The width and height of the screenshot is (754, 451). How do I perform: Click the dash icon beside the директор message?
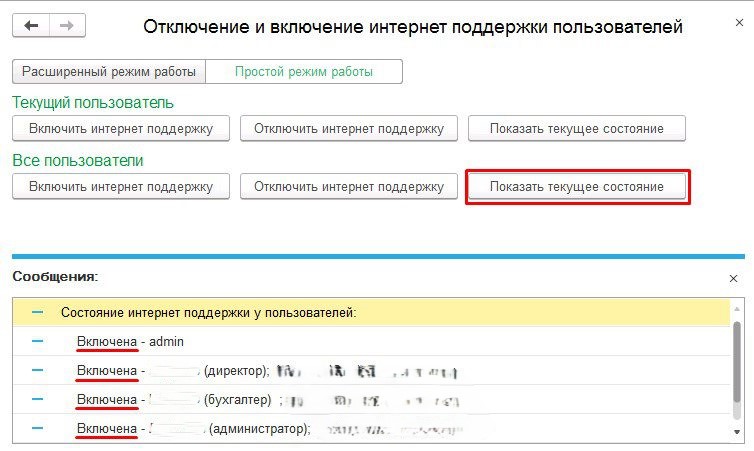point(37,370)
